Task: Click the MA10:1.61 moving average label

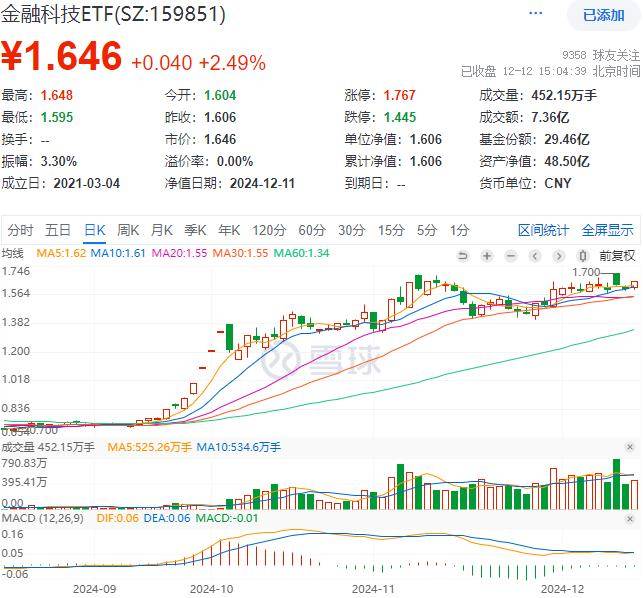Action: pos(118,253)
